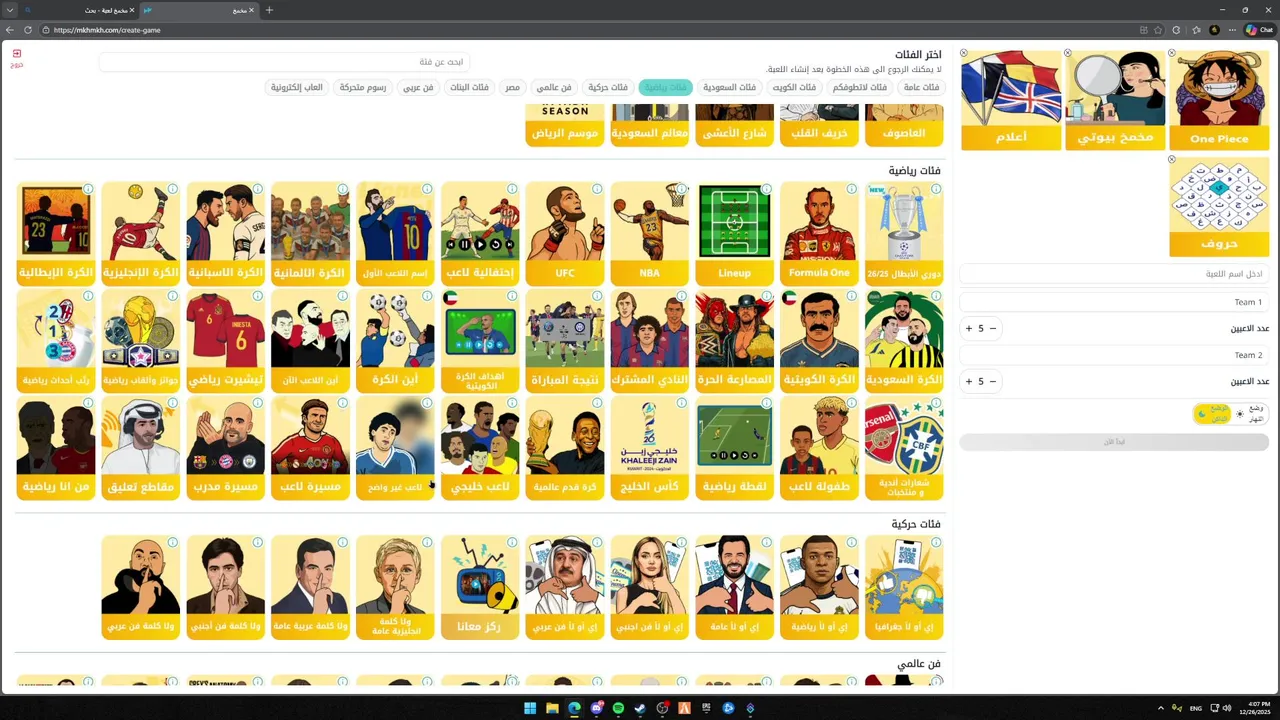
Task: Click the game name input field
Action: [x=1114, y=274]
